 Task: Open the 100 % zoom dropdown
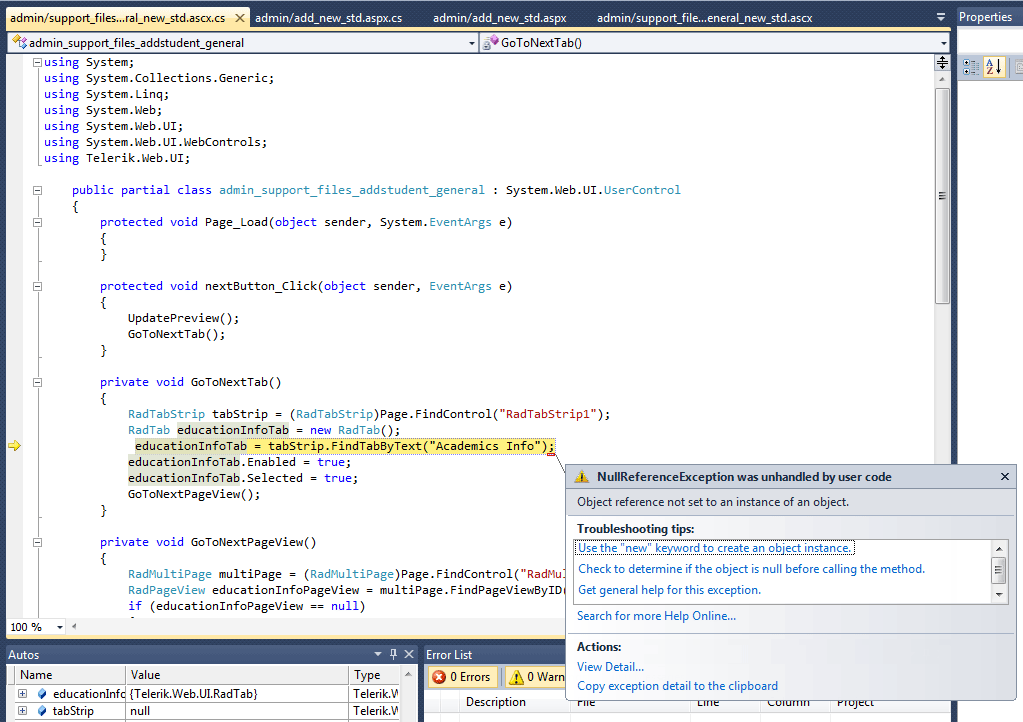point(60,627)
